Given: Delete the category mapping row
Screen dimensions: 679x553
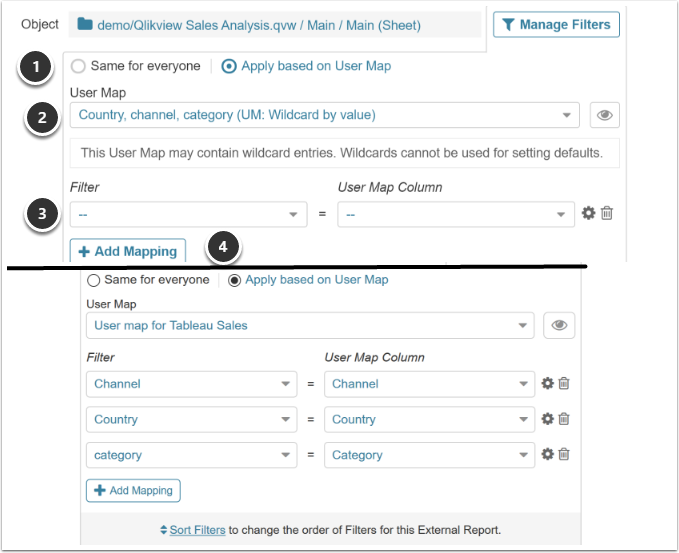Looking at the screenshot, I should [x=564, y=455].
